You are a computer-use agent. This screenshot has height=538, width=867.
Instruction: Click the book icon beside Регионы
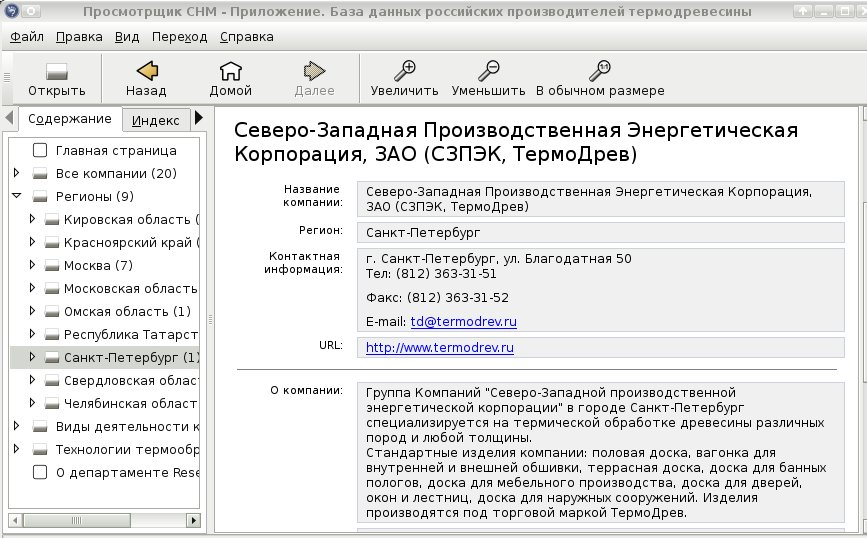tap(40, 197)
